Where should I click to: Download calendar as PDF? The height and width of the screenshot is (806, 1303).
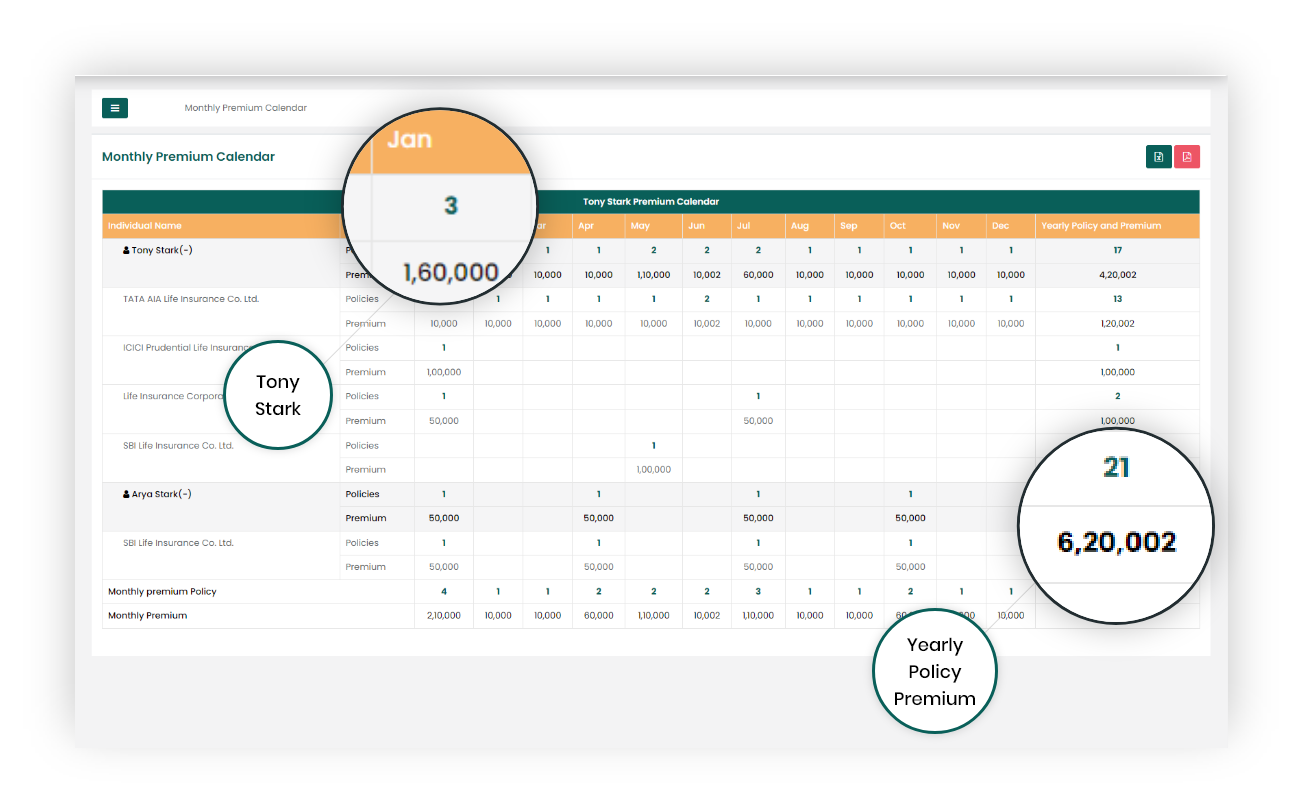1187,157
